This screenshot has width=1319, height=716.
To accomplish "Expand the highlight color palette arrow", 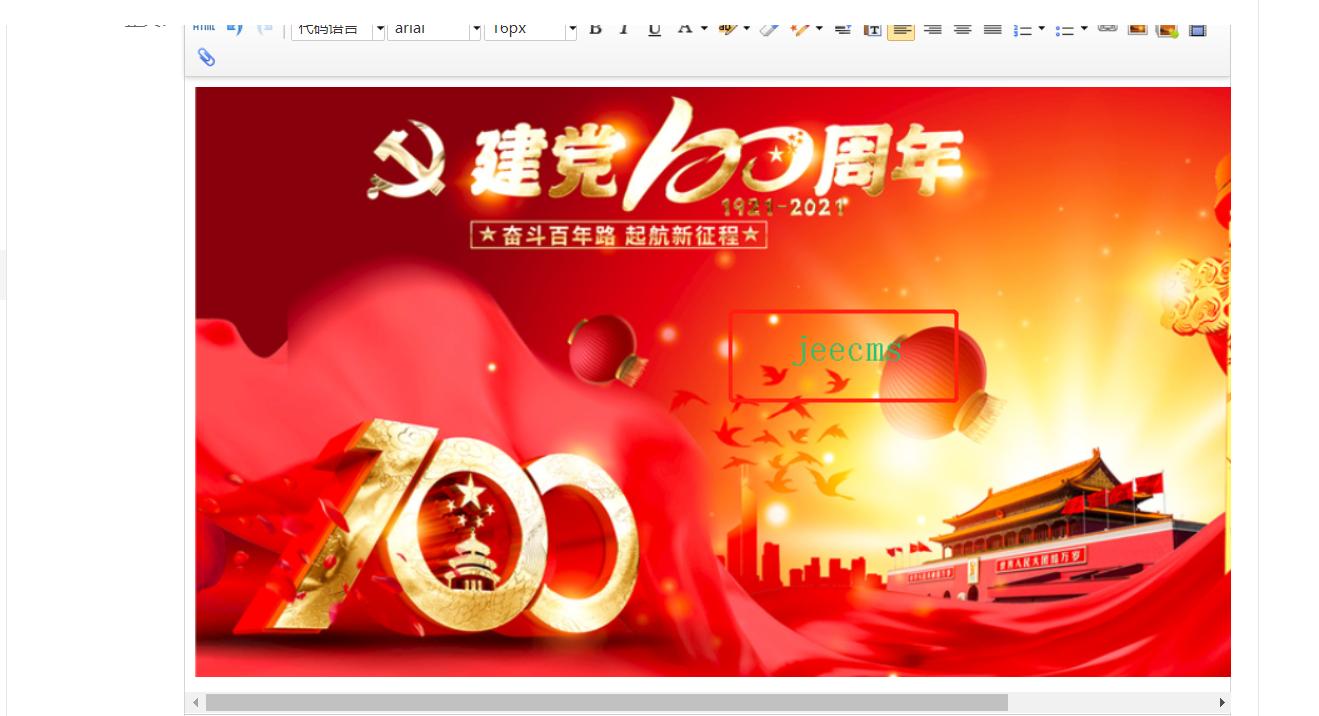I will point(746,28).
